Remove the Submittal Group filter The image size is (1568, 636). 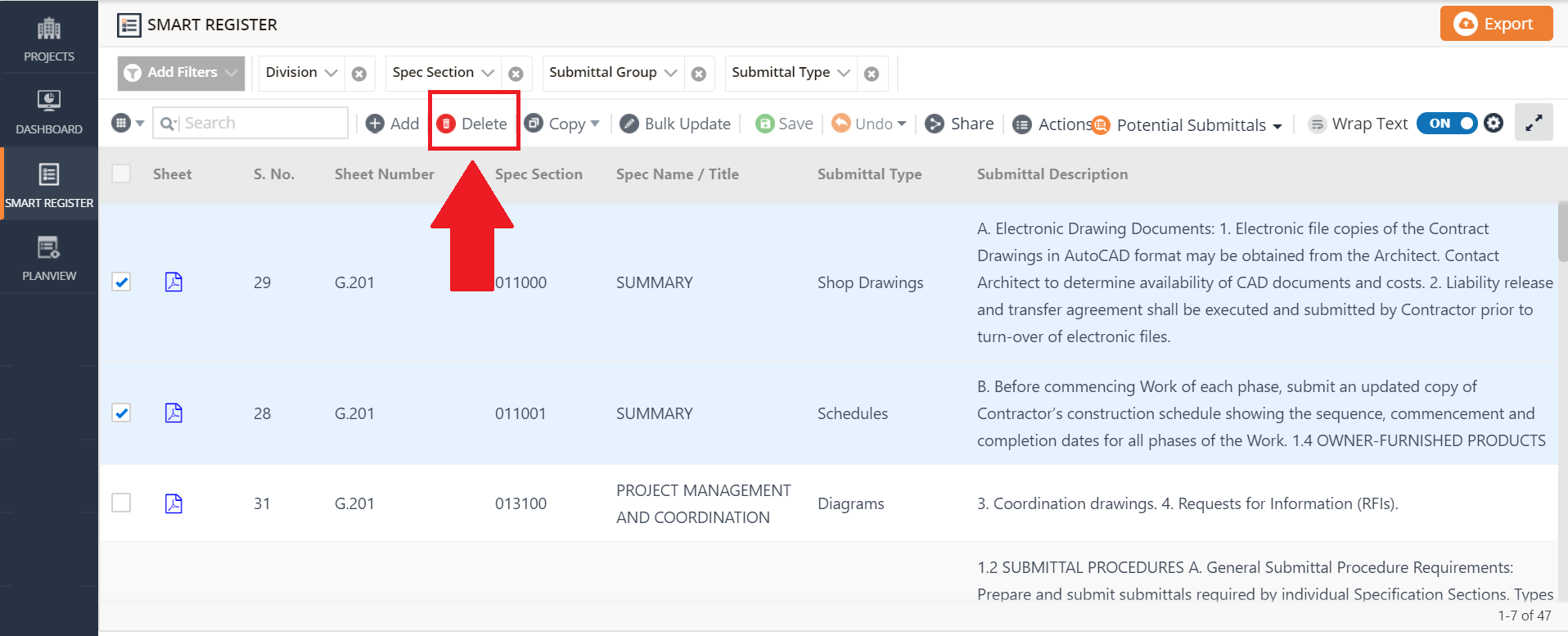pos(699,74)
